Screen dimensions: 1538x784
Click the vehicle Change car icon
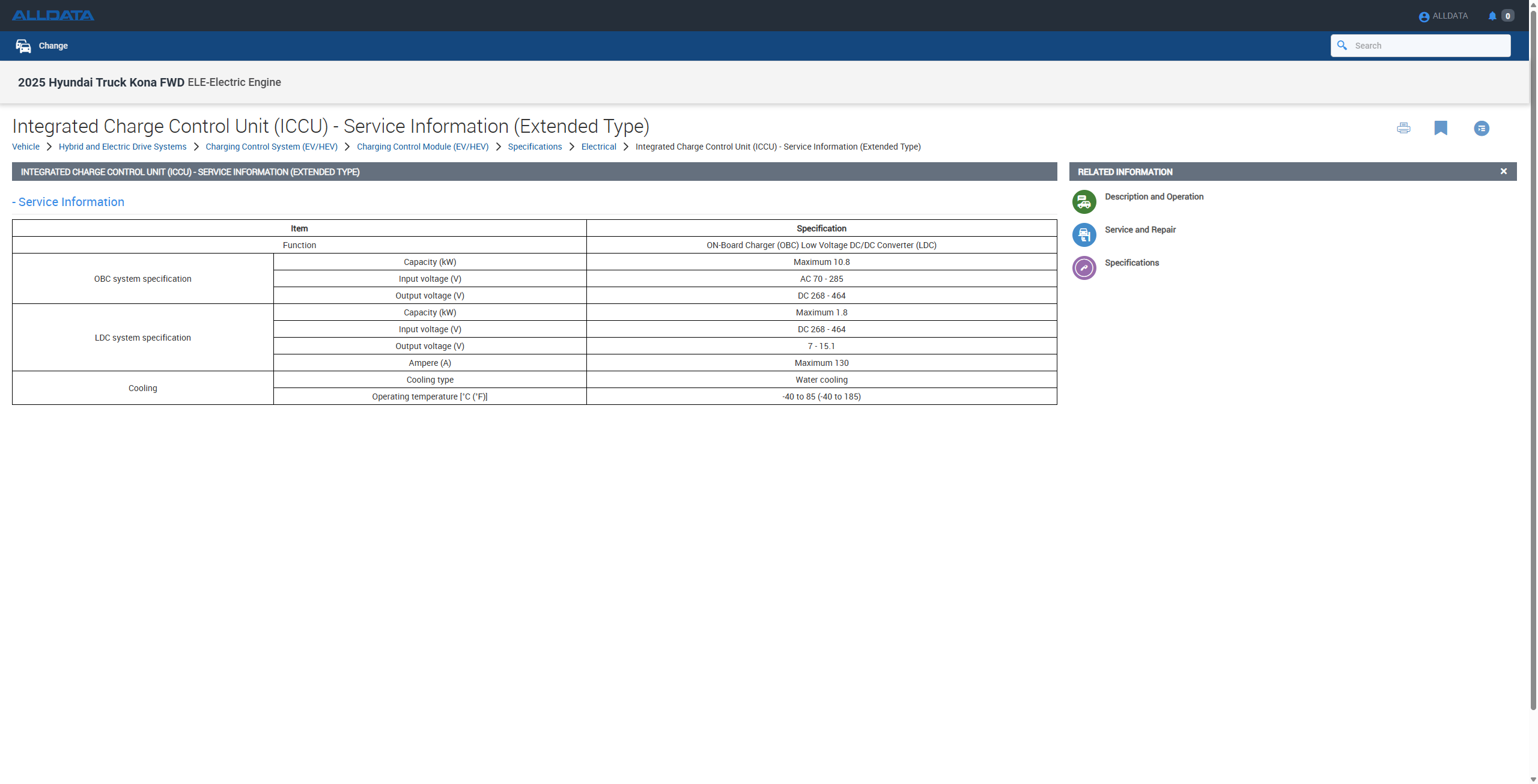pos(23,46)
